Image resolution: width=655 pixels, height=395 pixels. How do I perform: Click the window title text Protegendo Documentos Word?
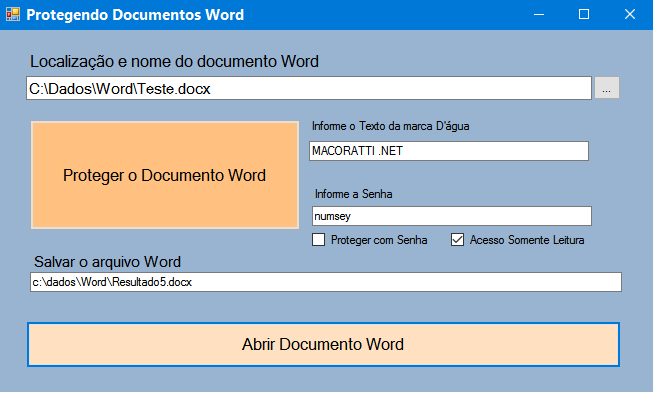pos(135,15)
